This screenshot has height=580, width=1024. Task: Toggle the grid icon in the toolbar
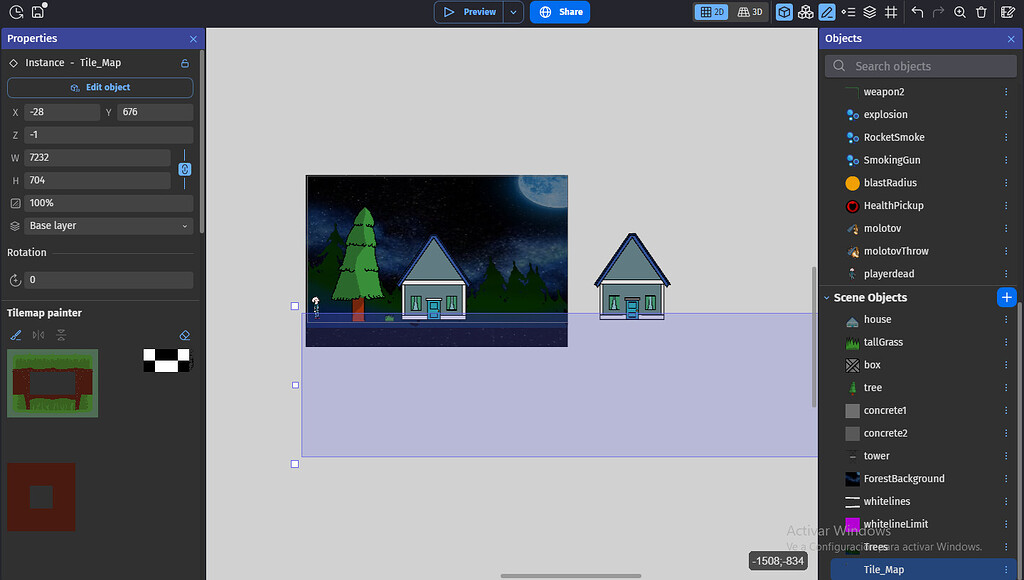(891, 12)
